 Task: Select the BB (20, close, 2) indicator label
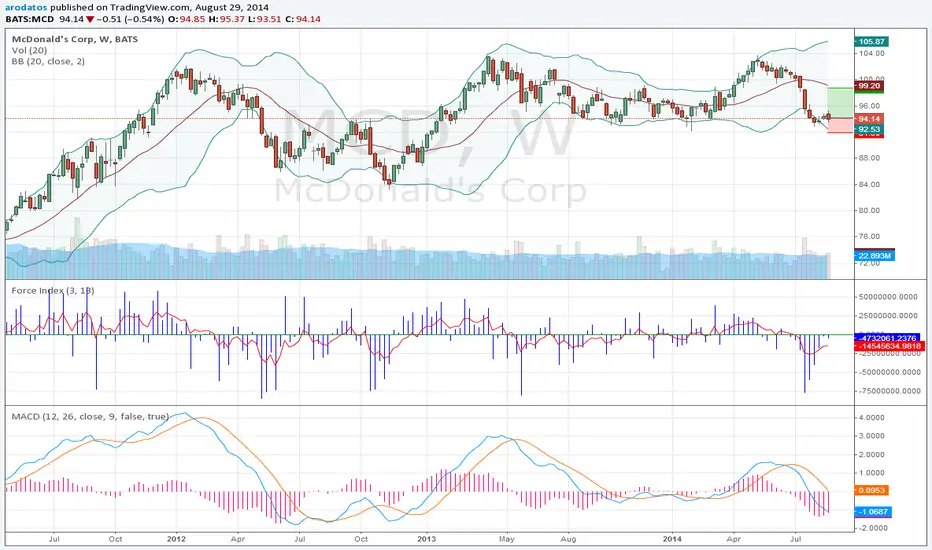pos(48,61)
